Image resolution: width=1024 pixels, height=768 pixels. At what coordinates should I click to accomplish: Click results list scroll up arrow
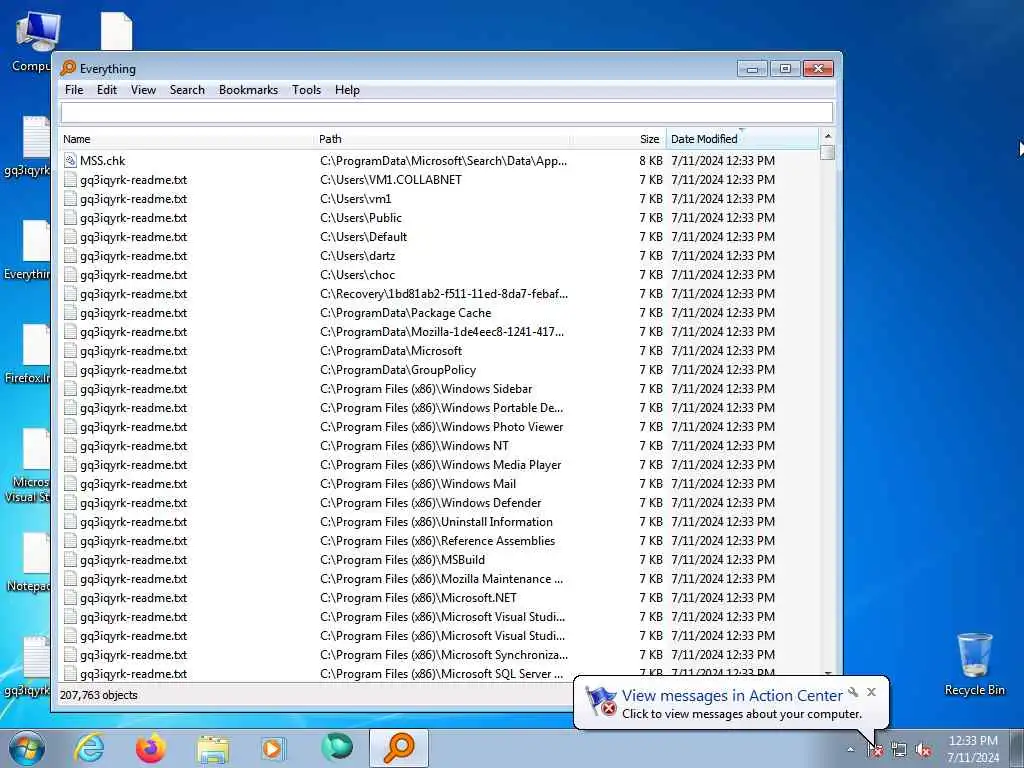(x=827, y=136)
